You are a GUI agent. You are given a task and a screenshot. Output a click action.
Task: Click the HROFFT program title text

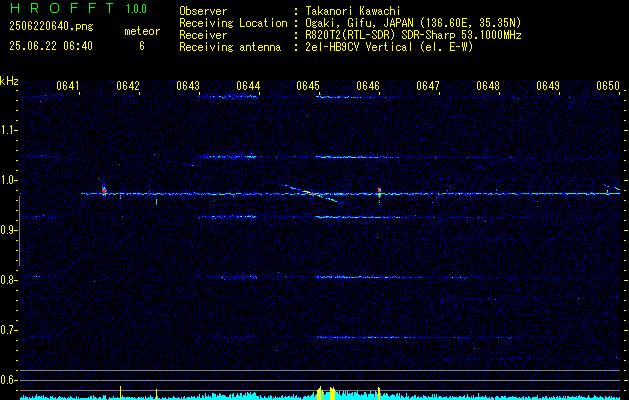(x=62, y=8)
